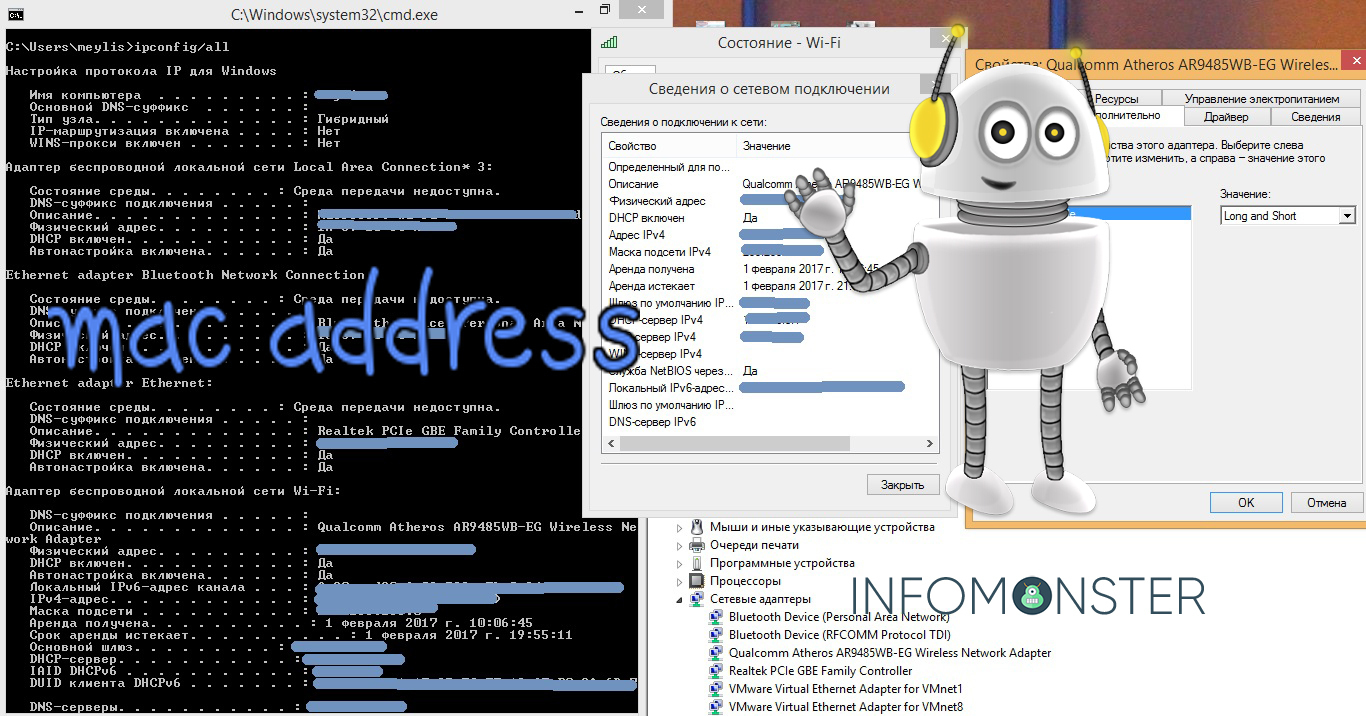
Task: Click the Свойство column header
Action: click(669, 146)
